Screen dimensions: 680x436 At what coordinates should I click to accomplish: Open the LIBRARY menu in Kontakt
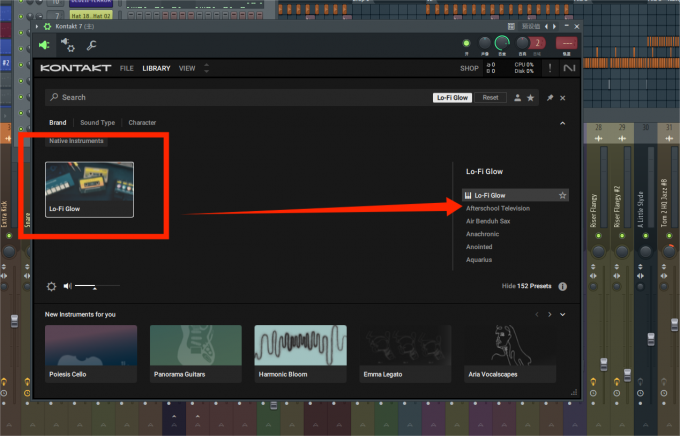(156, 69)
